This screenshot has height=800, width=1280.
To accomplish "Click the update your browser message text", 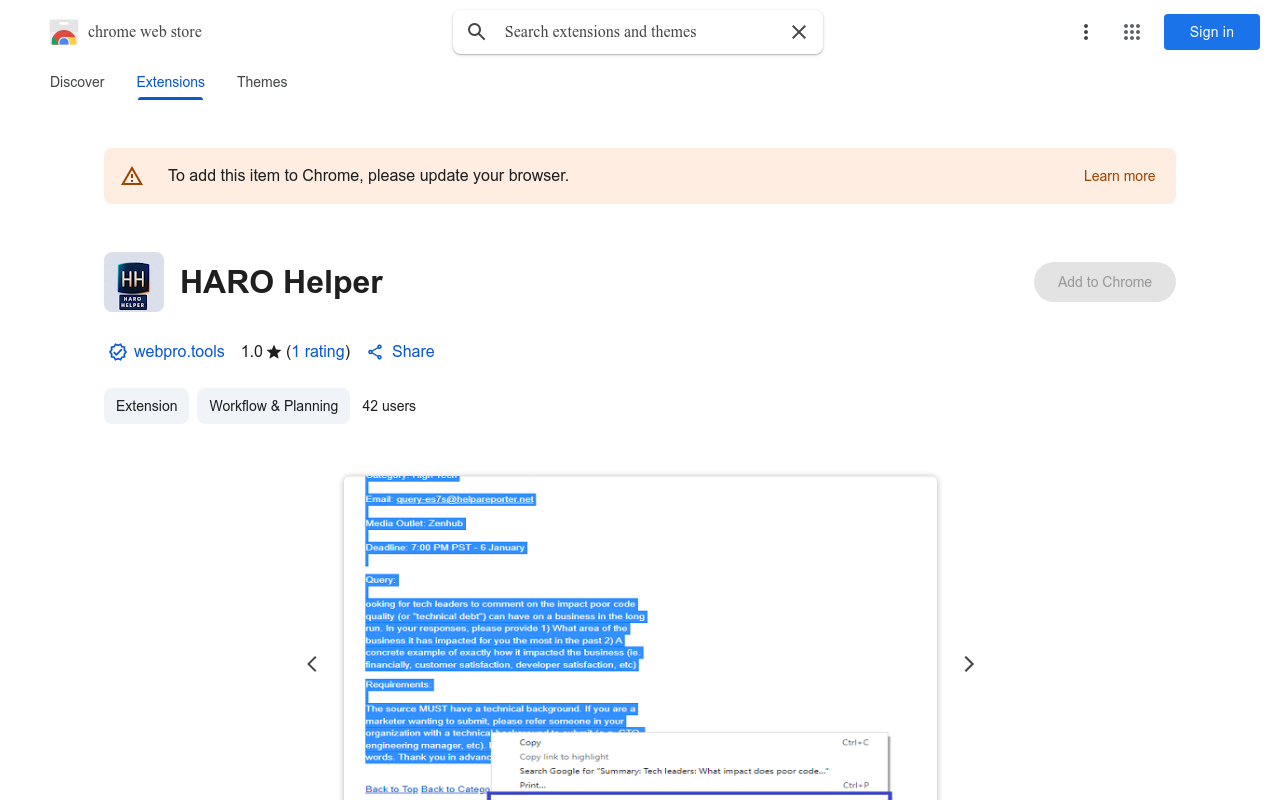I will tap(368, 176).
